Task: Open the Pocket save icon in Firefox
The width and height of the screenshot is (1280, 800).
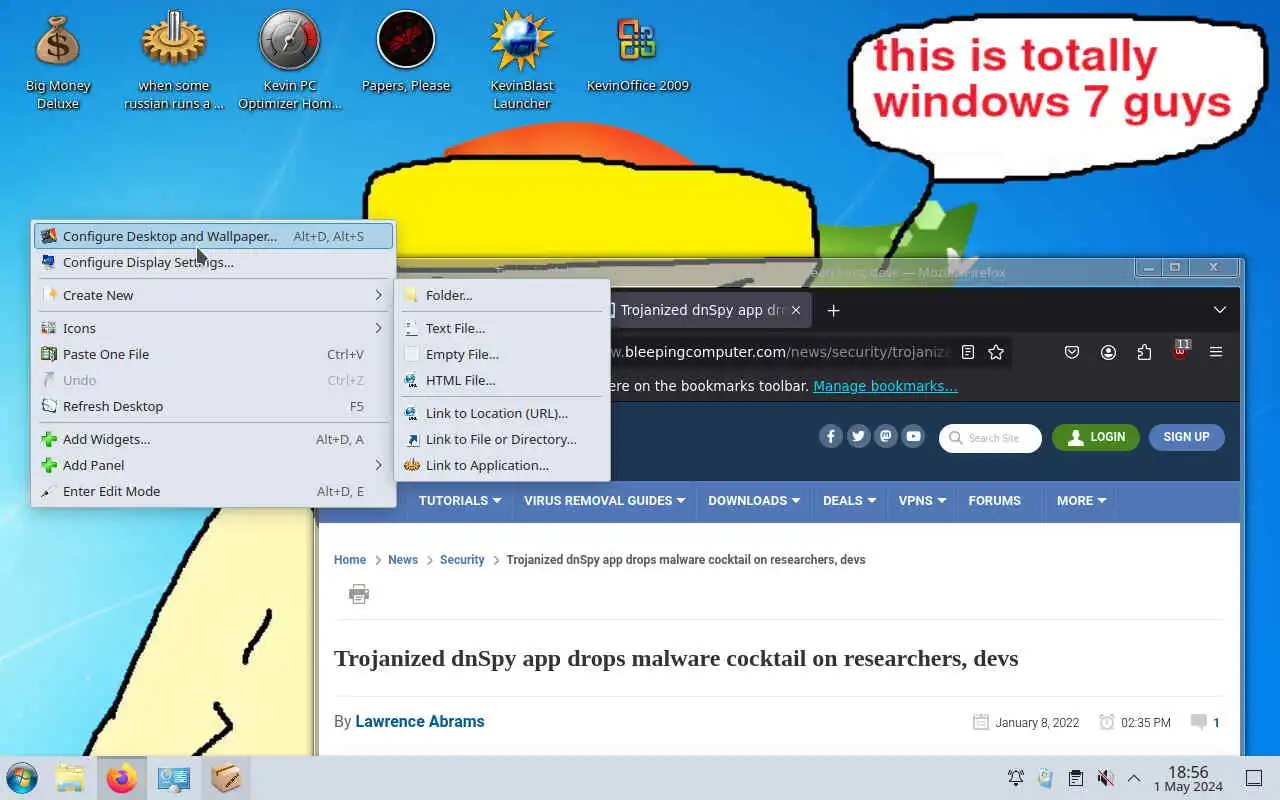Action: click(x=1072, y=352)
